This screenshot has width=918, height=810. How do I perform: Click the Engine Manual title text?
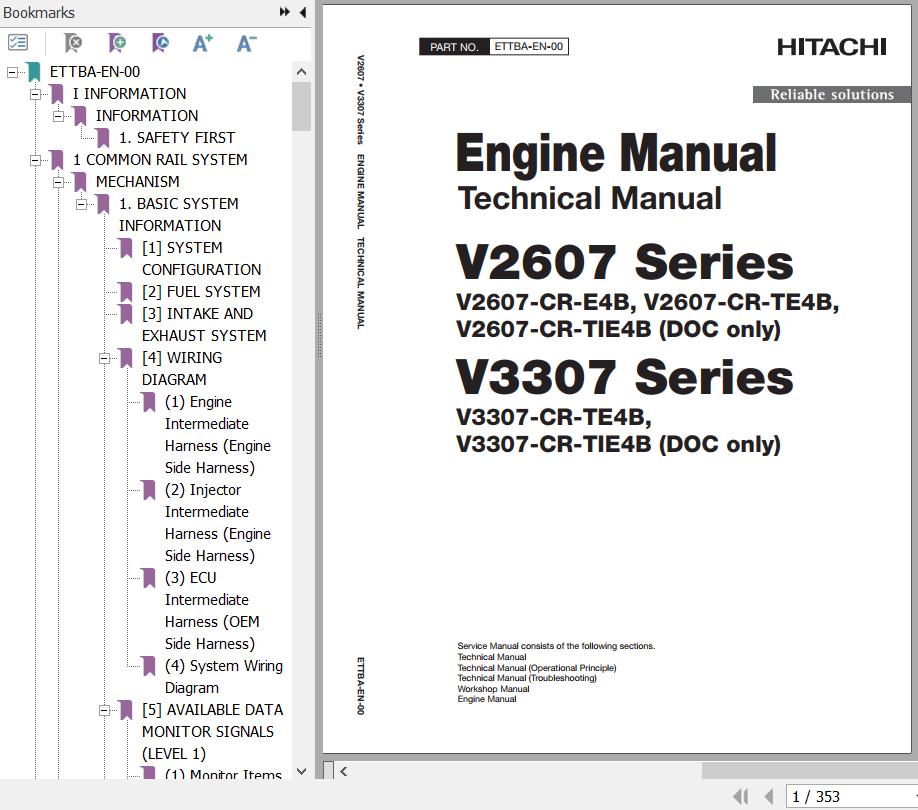point(616,153)
